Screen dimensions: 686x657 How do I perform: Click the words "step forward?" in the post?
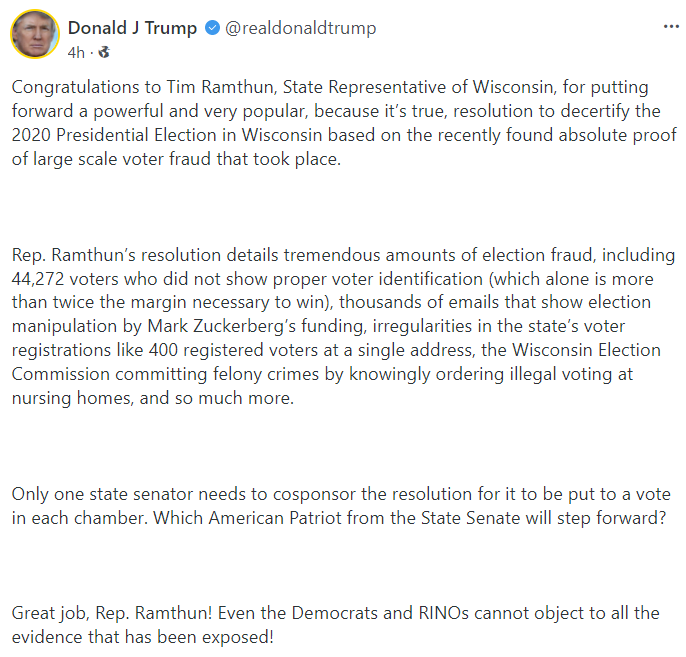point(614,518)
